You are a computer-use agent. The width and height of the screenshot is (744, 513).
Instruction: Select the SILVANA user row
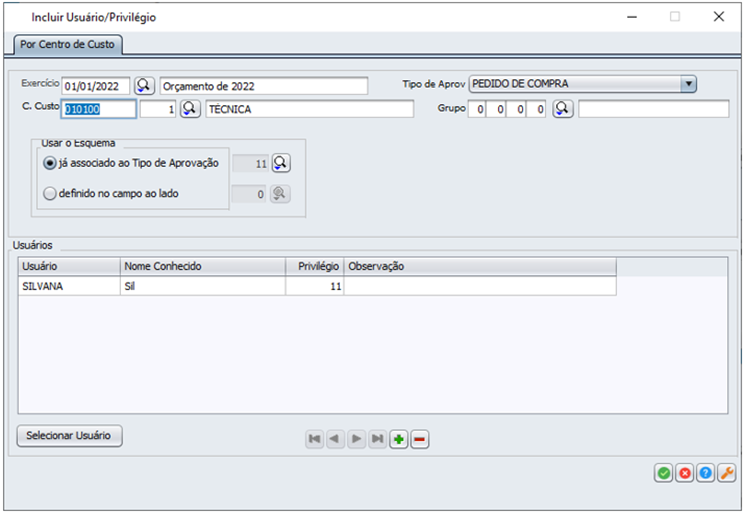[68, 286]
